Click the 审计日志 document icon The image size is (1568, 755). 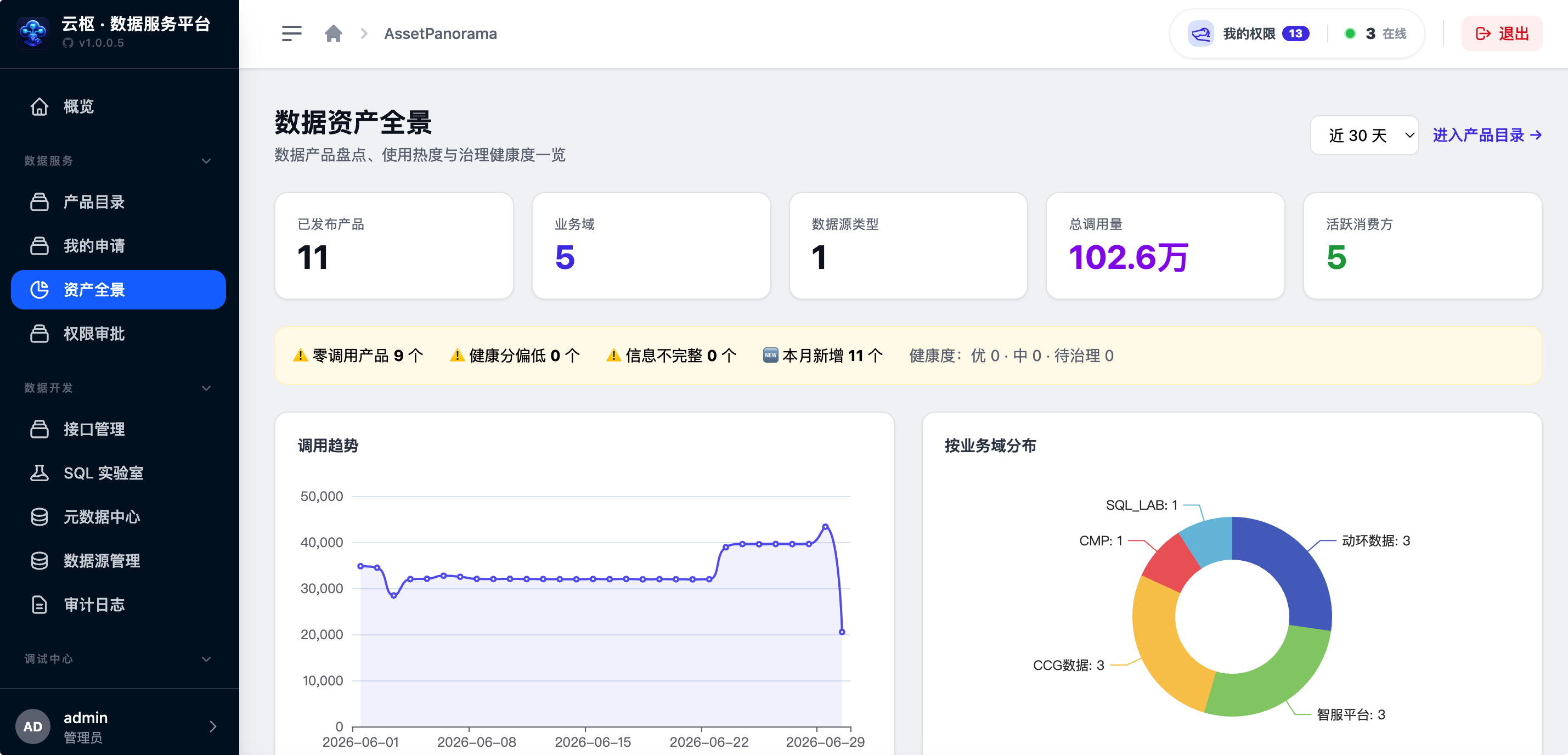[40, 605]
